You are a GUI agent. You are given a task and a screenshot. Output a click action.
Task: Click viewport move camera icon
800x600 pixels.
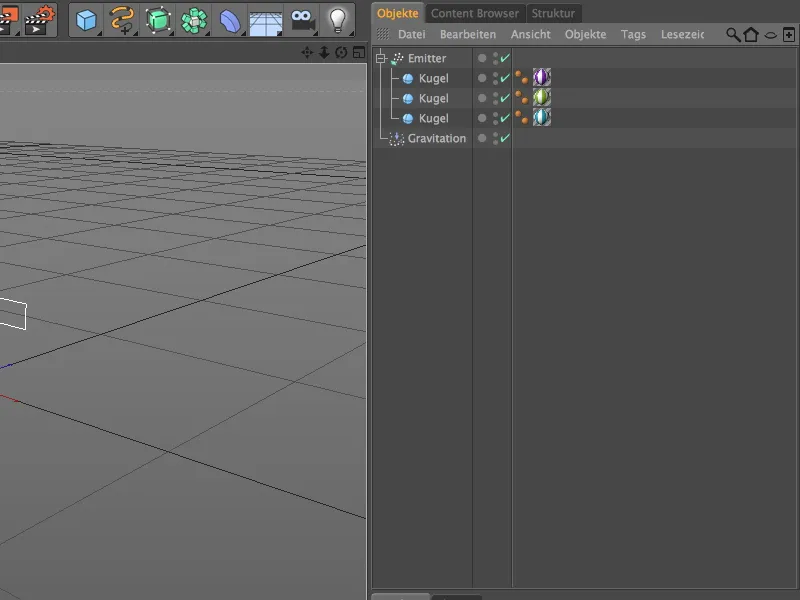coord(307,52)
